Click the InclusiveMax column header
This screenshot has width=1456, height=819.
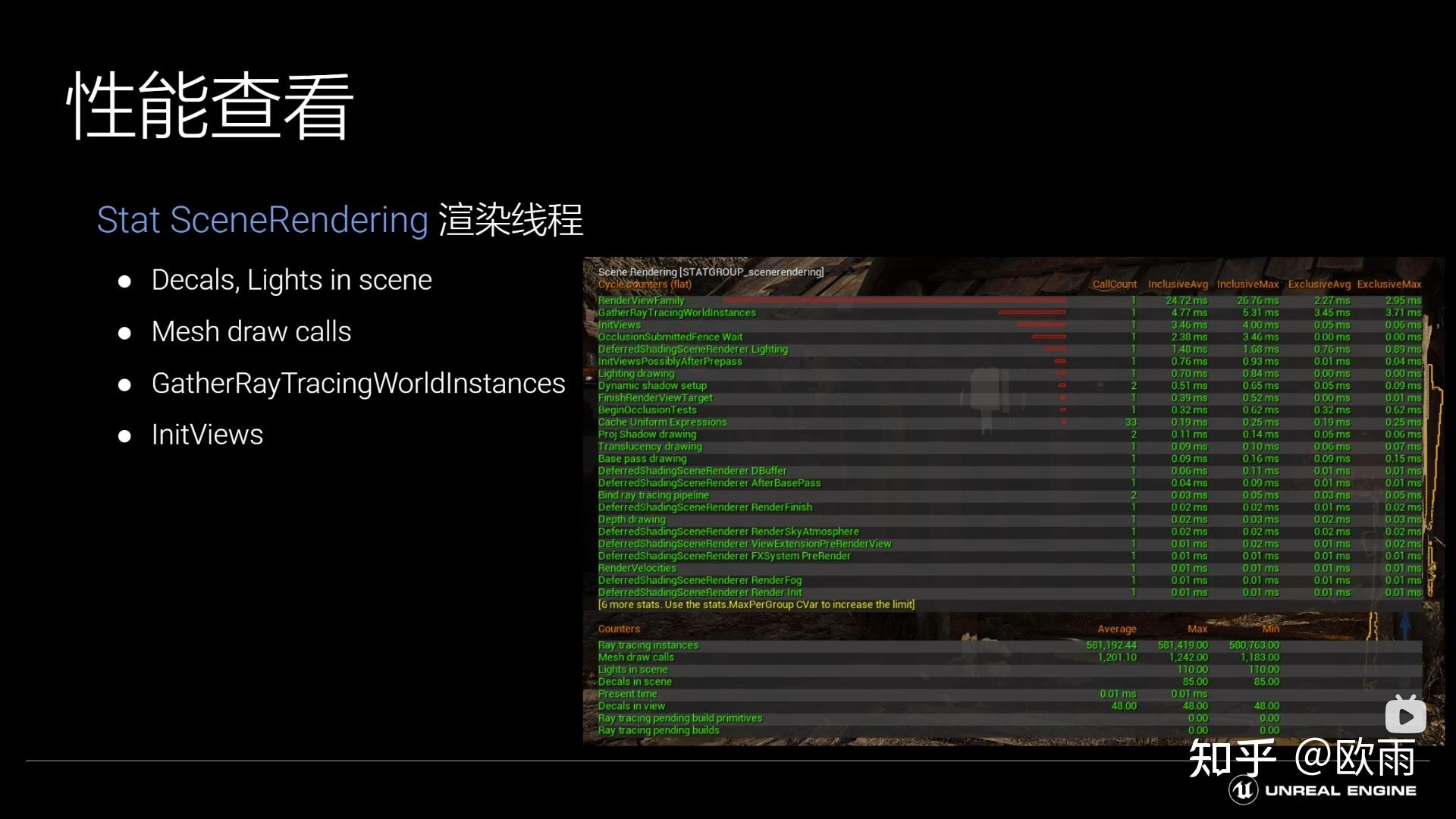point(1247,284)
